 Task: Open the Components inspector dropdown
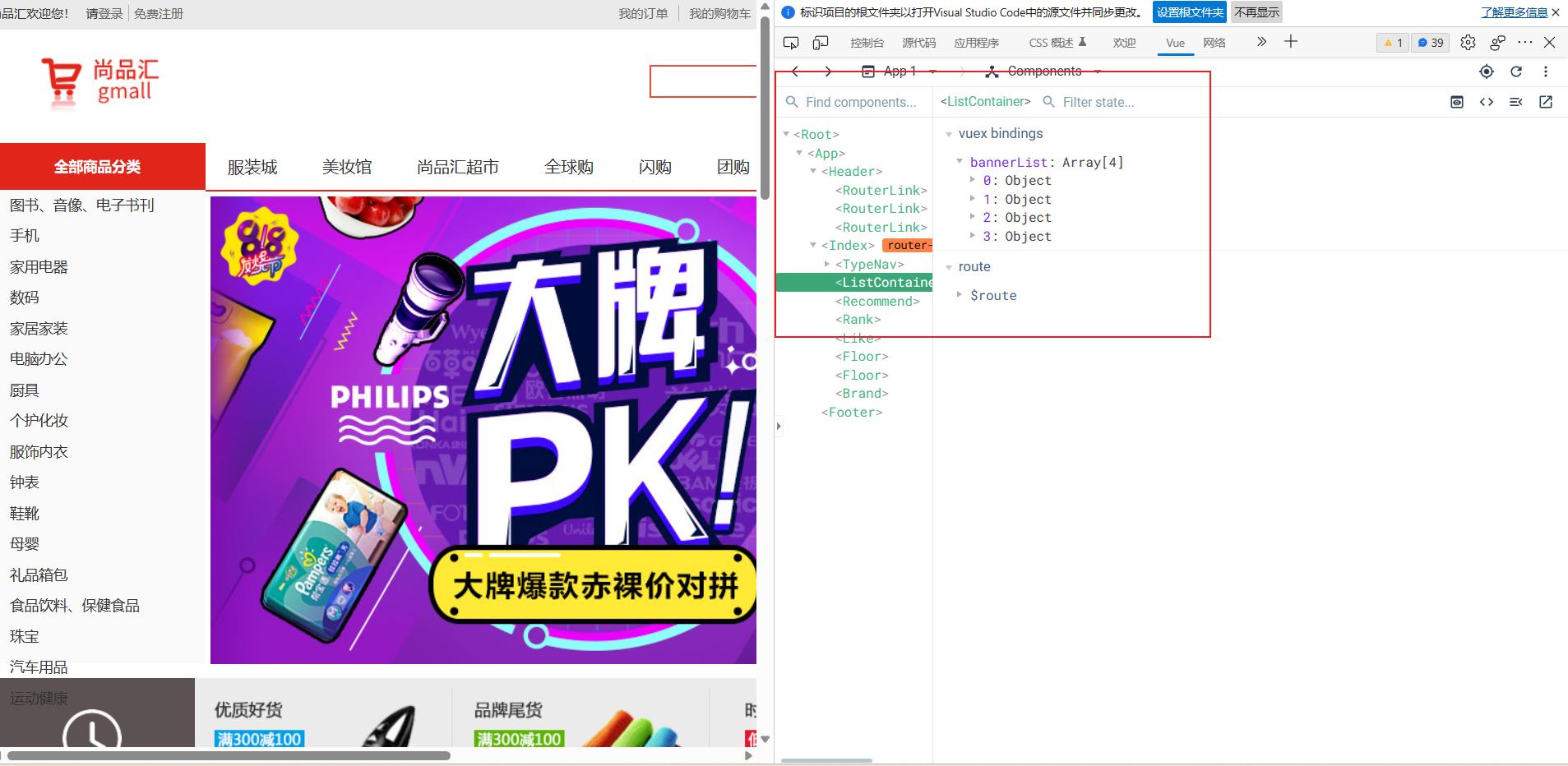tap(1043, 72)
